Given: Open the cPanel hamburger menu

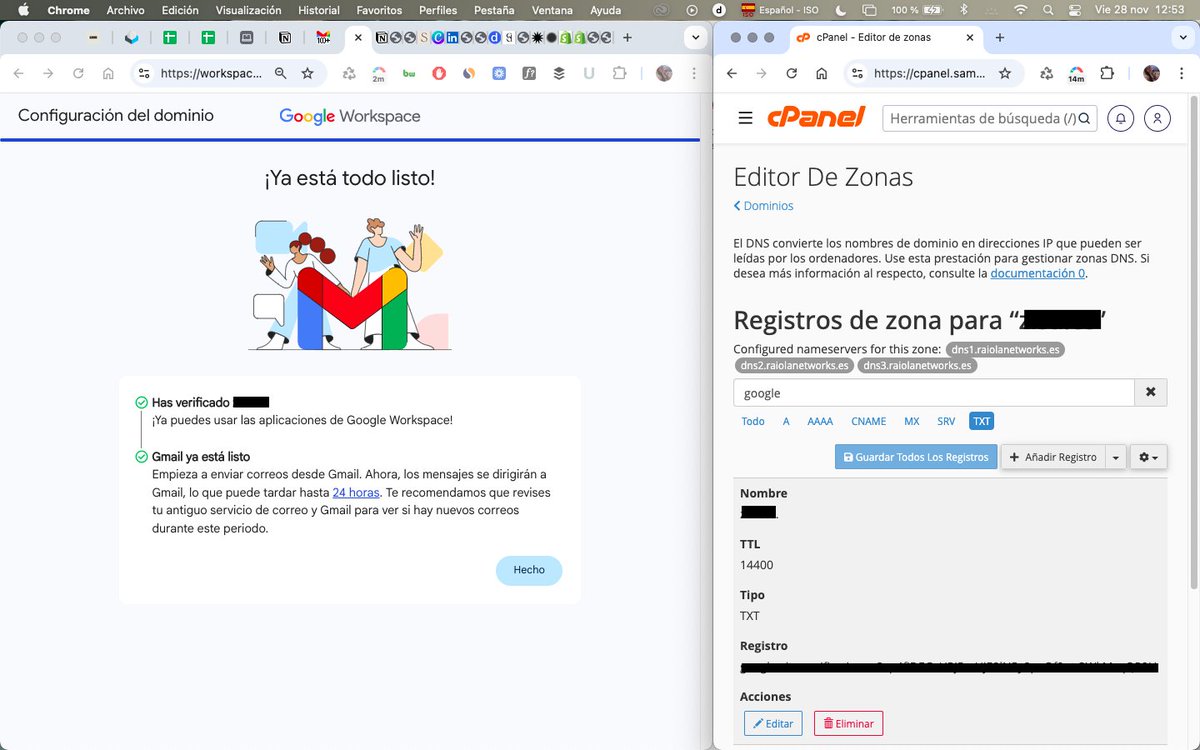Looking at the screenshot, I should point(745,117).
